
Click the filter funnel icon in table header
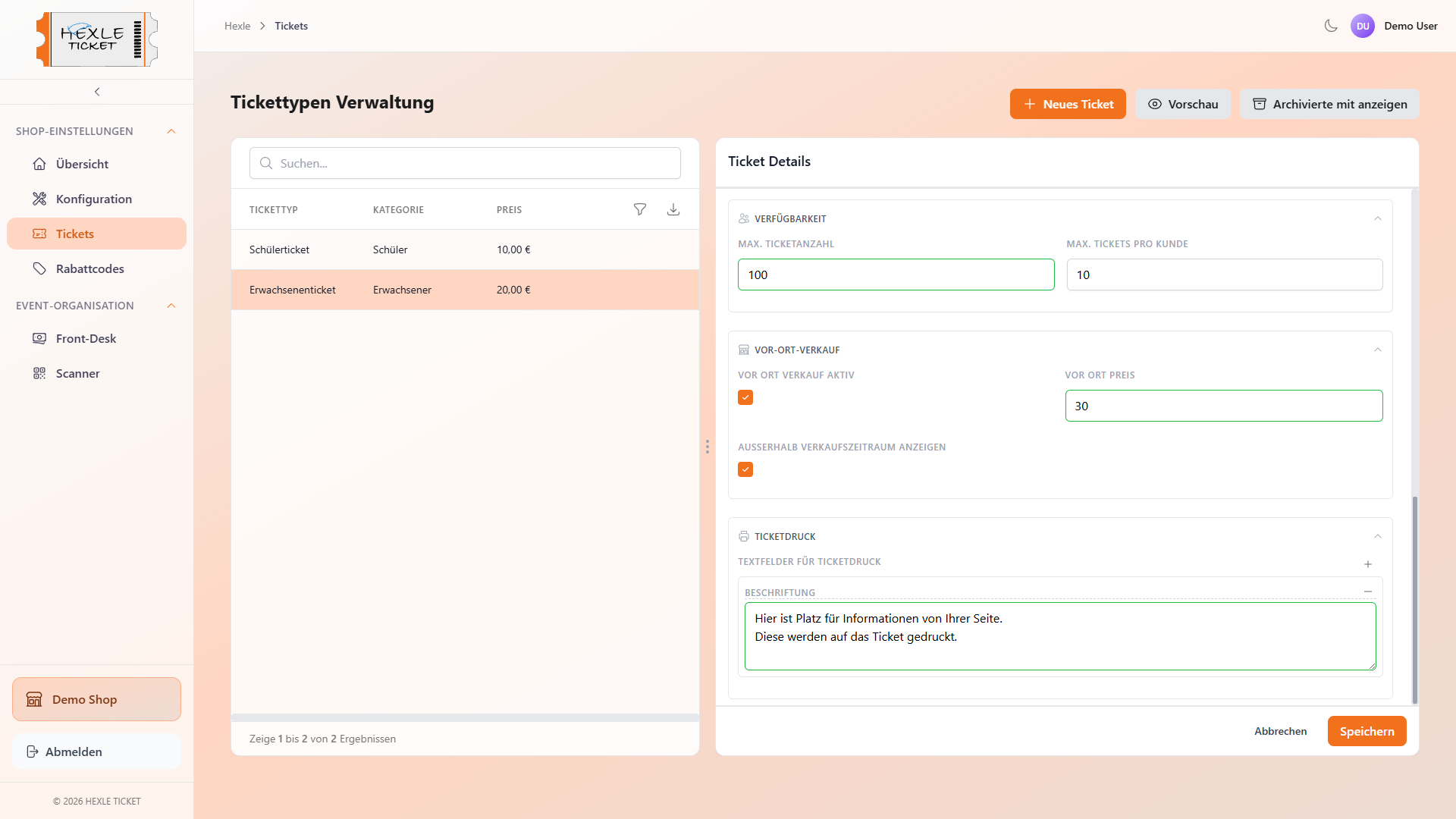click(x=640, y=209)
